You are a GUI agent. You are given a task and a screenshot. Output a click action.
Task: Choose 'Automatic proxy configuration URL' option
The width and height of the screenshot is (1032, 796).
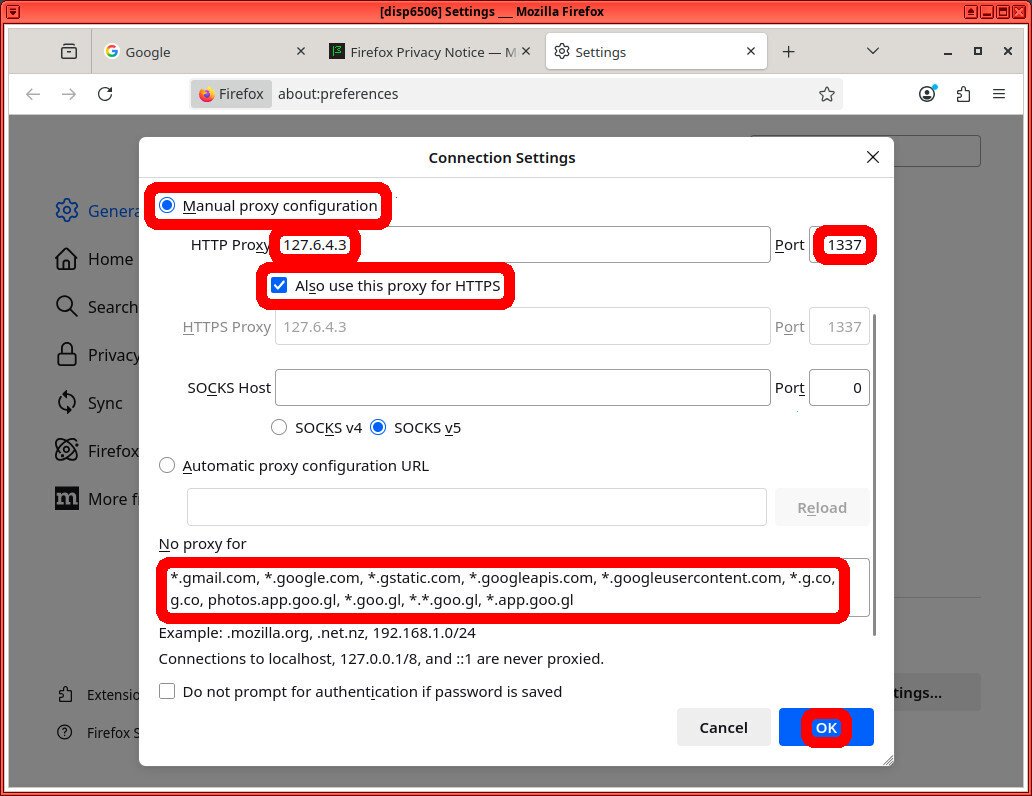[x=167, y=464]
